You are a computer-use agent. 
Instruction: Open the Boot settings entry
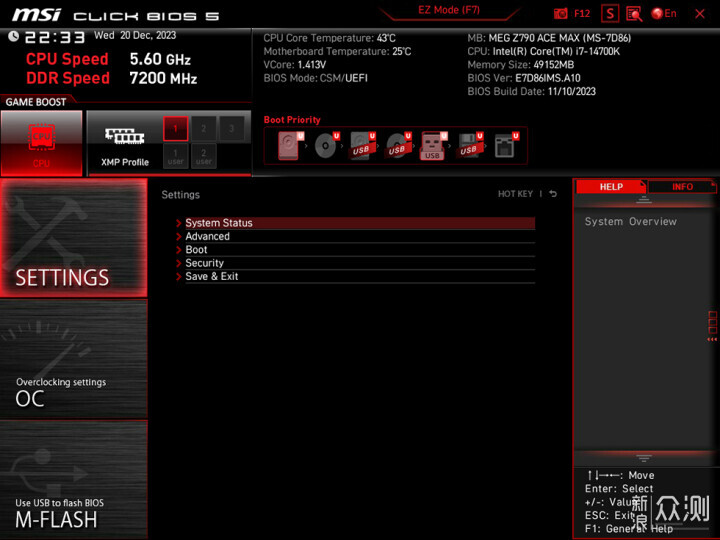point(360,250)
